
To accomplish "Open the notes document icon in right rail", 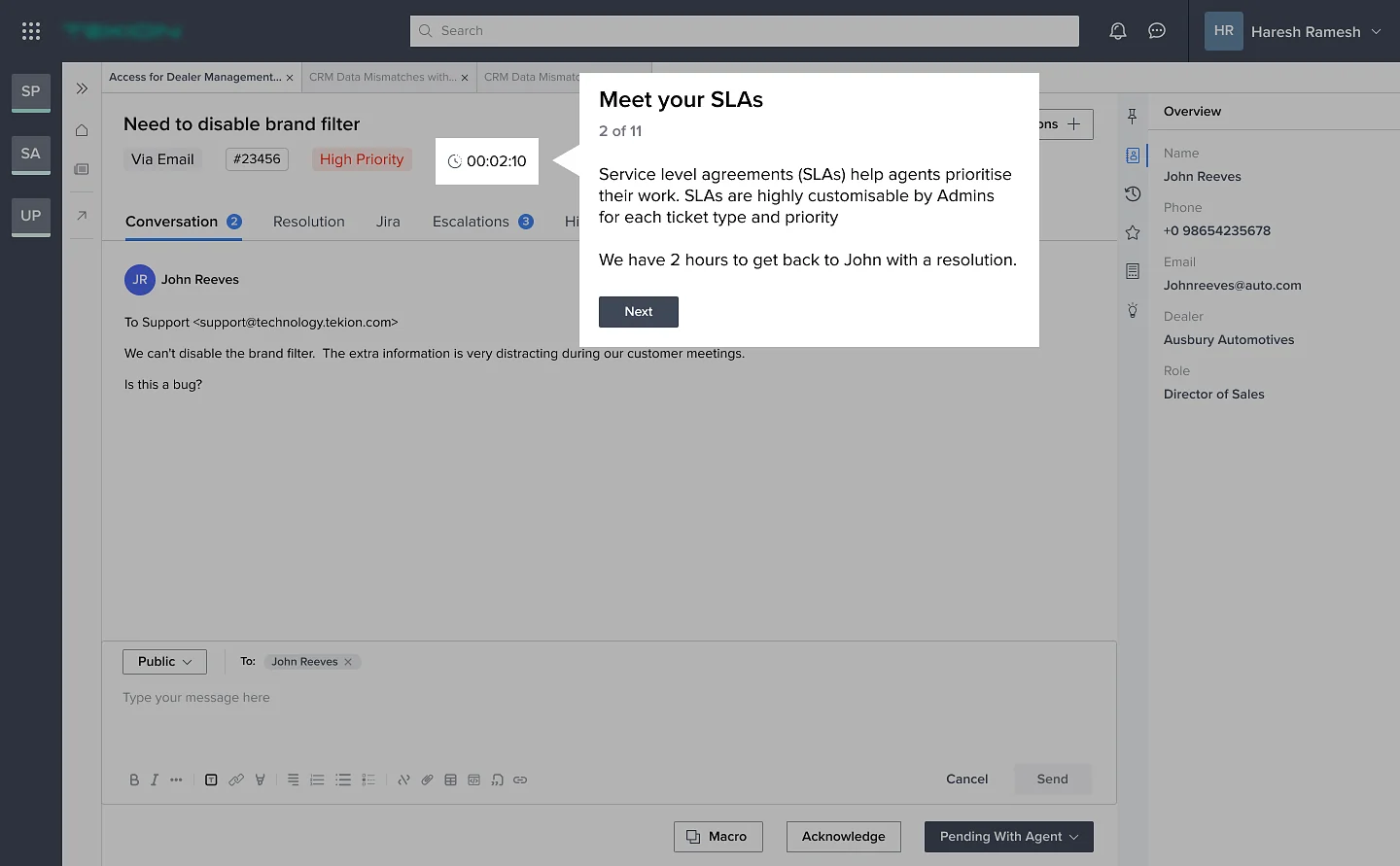I will click(1133, 271).
